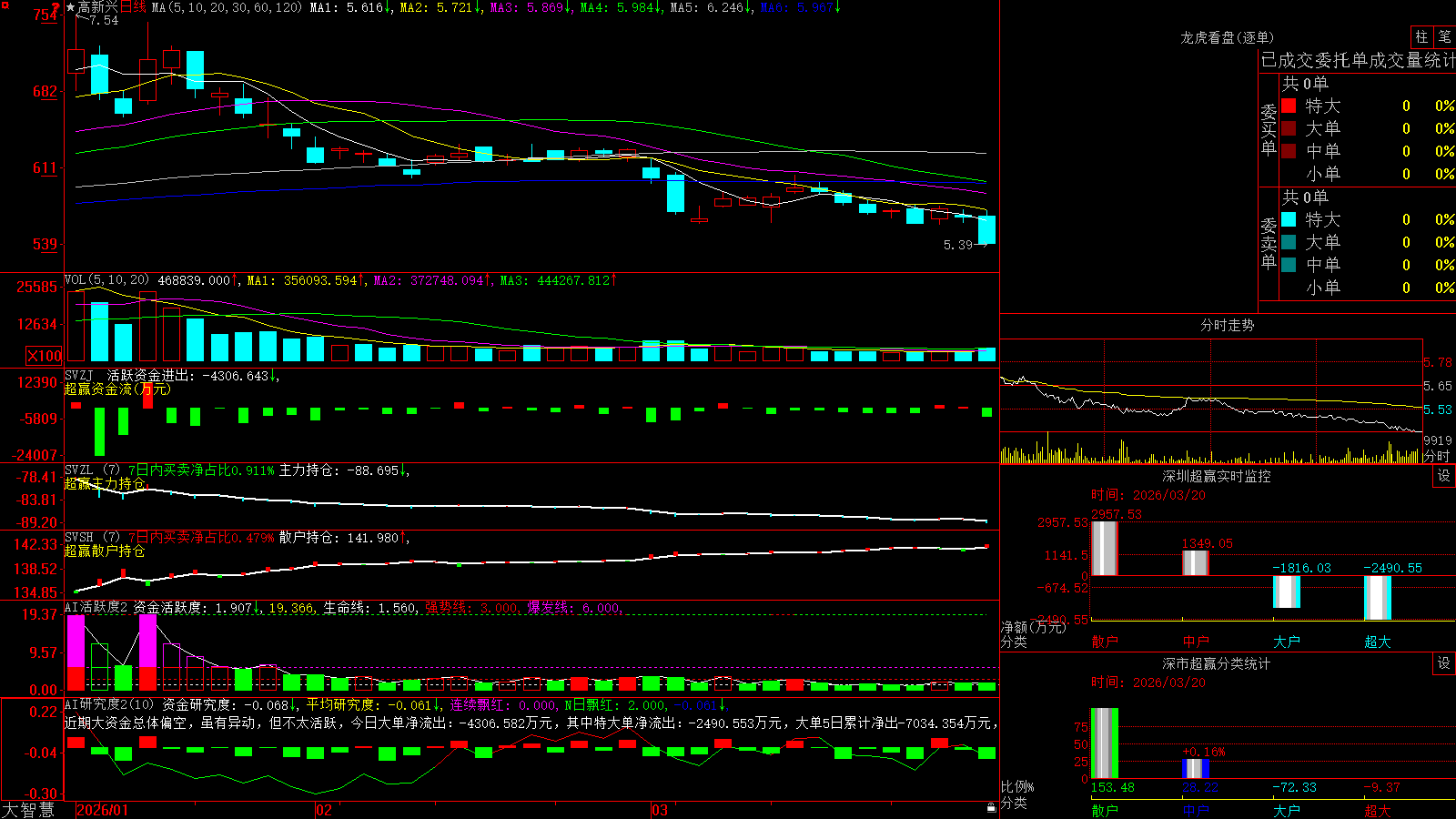Click the 净额(万元) axis label

1033,627
